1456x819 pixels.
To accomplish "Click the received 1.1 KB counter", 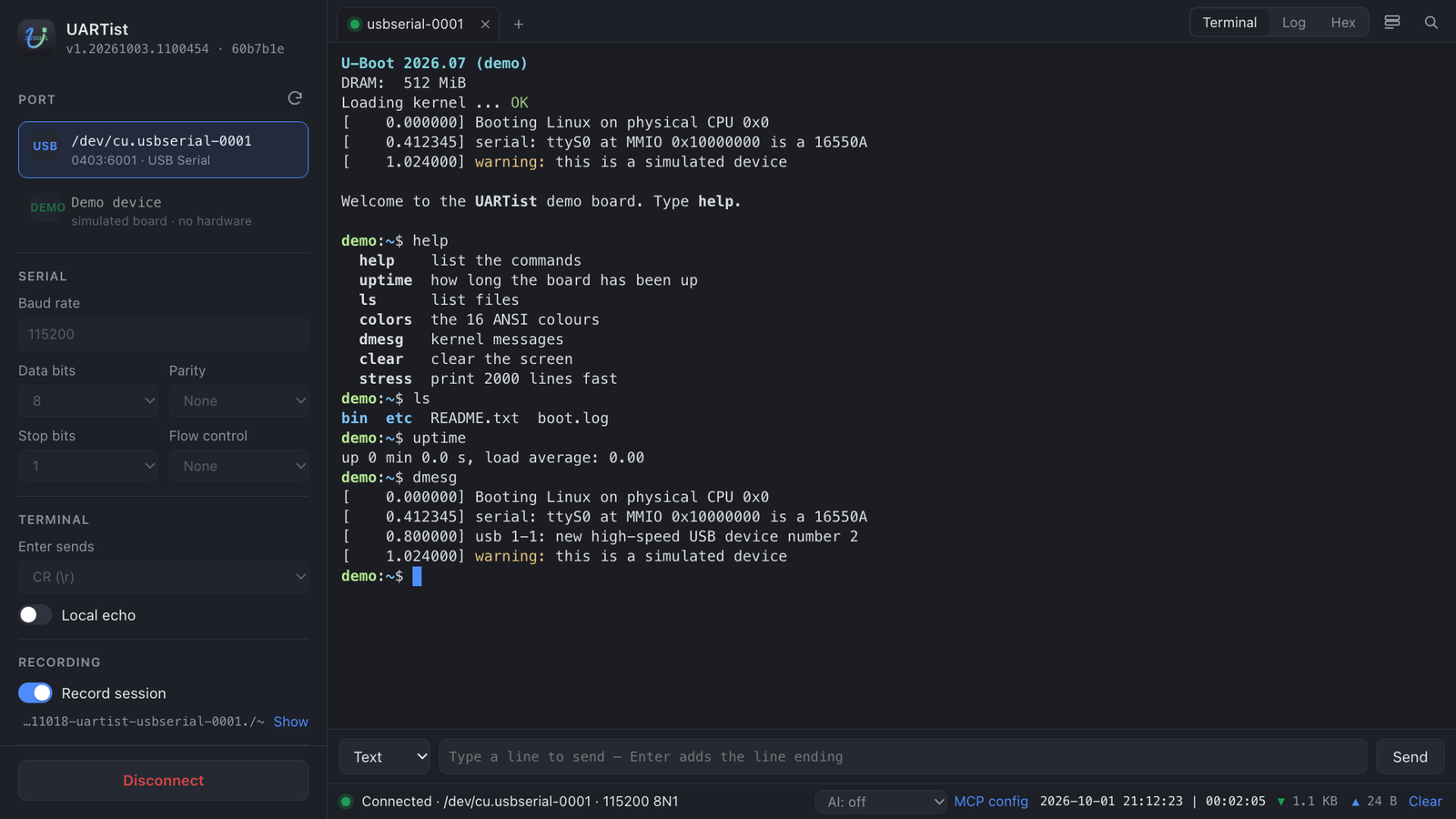I will point(1307,802).
